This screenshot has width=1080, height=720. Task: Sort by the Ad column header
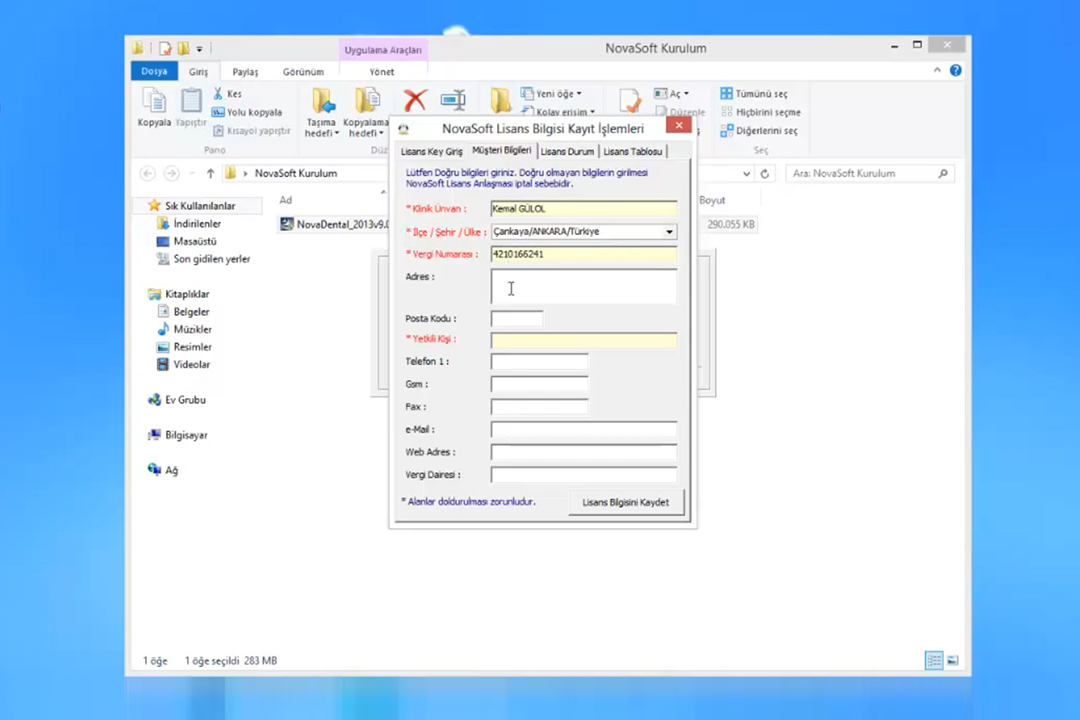[x=286, y=200]
